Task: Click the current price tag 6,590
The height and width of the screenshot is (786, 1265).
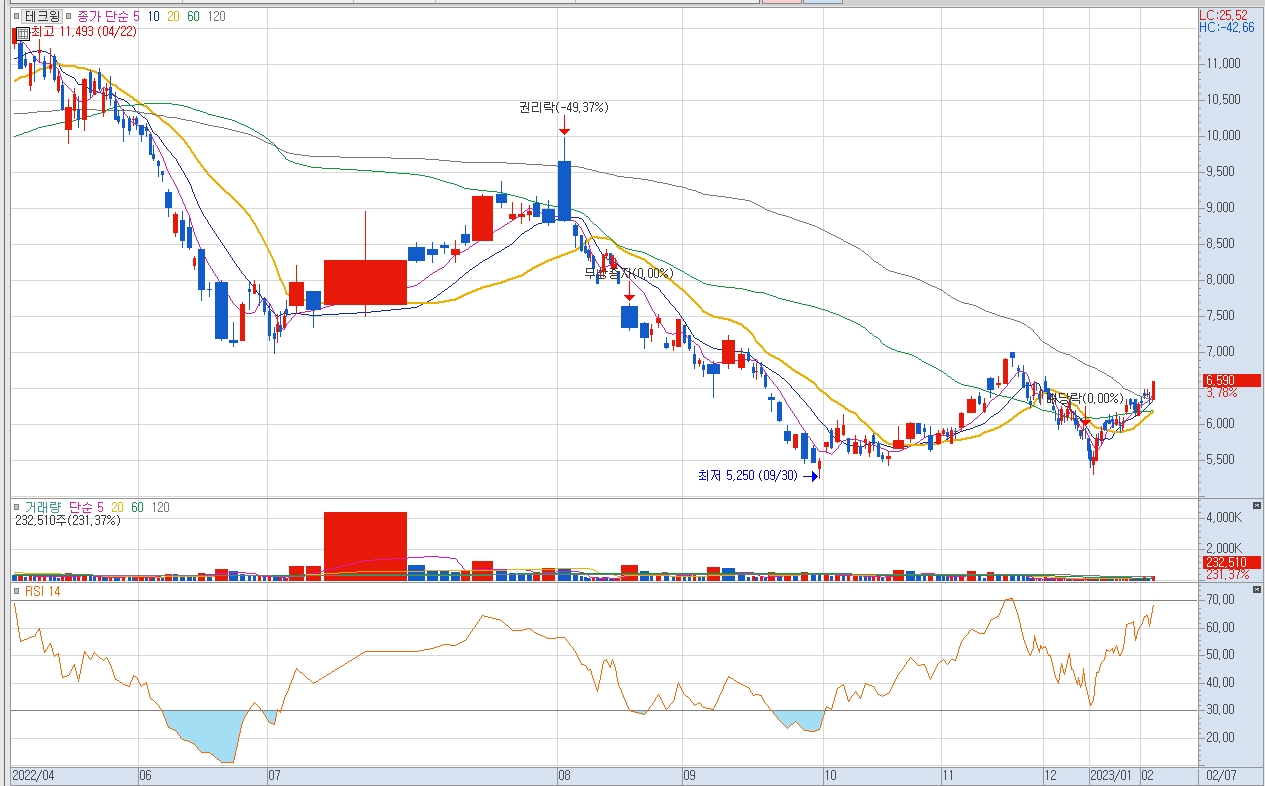Action: pos(1230,380)
